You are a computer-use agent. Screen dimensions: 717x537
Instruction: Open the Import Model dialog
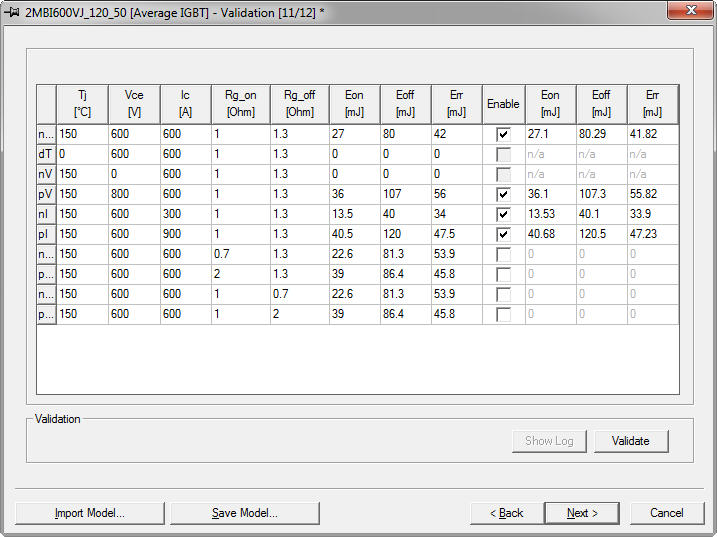pyautogui.click(x=89, y=513)
